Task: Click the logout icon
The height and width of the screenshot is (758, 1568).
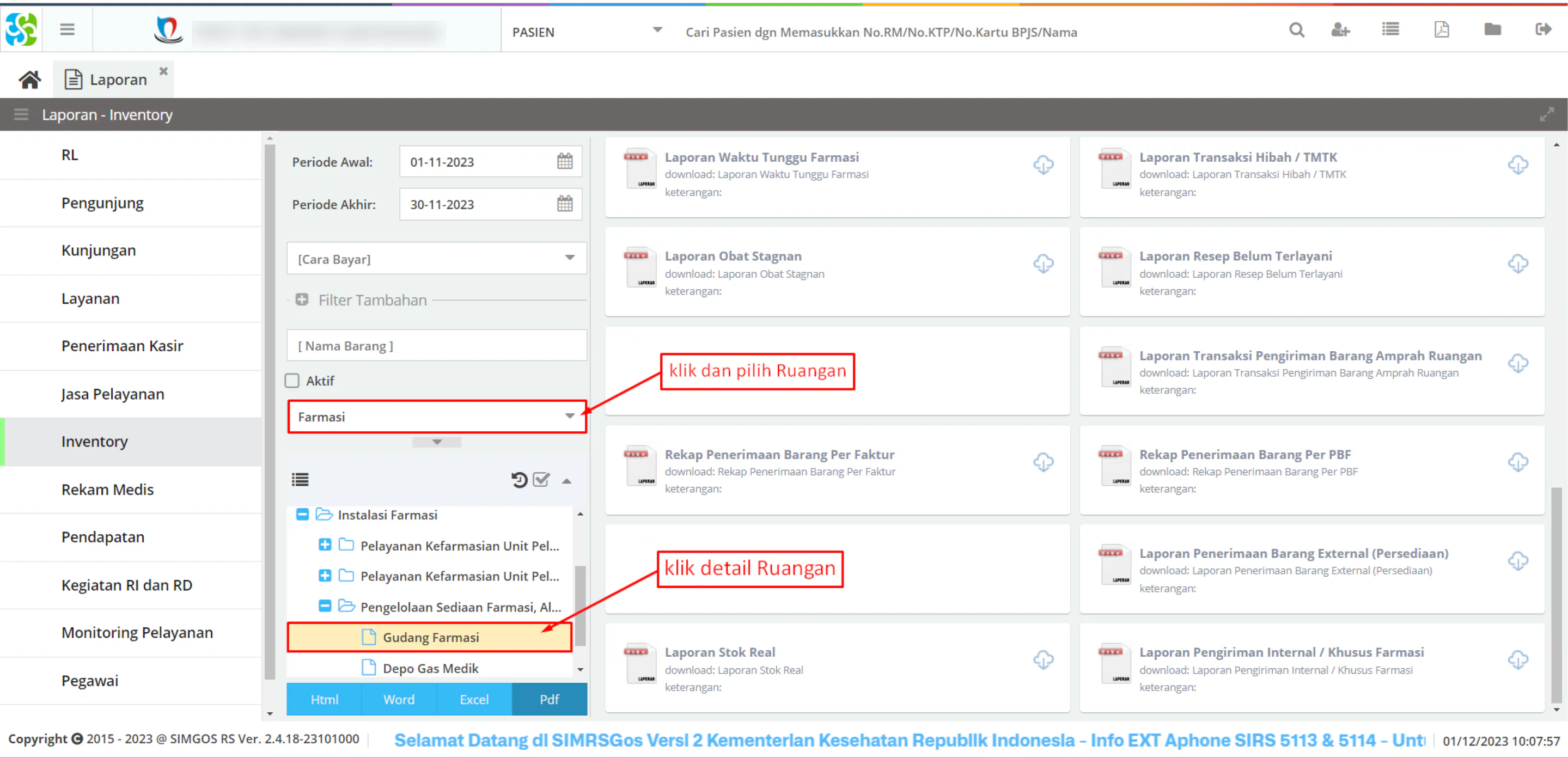Action: pyautogui.click(x=1543, y=29)
